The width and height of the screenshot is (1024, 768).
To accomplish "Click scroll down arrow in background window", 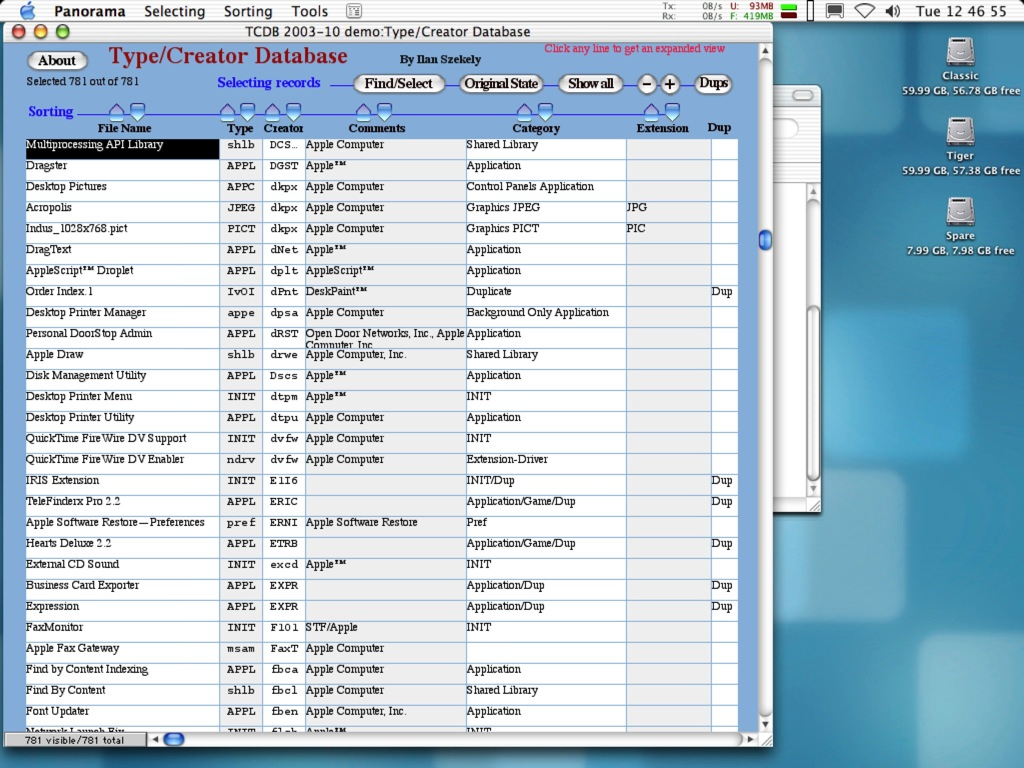I will click(x=813, y=488).
